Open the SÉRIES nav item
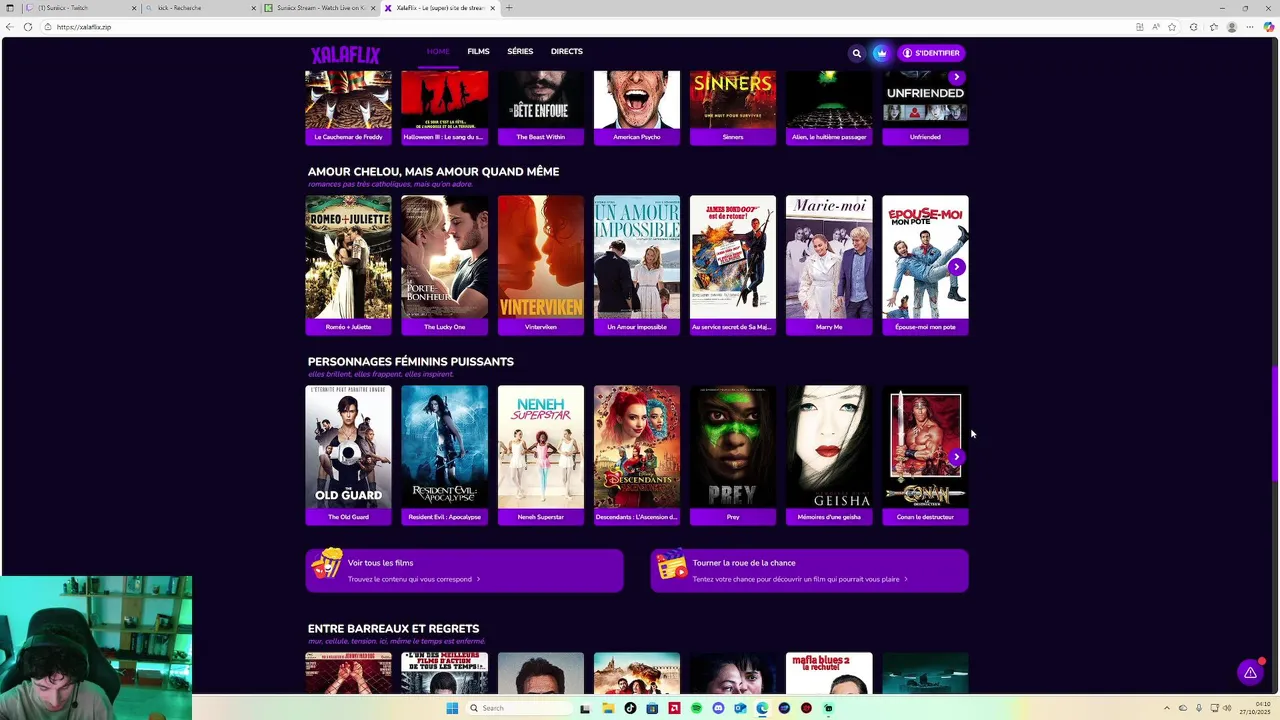Viewport: 1280px width, 720px height. [x=520, y=51]
